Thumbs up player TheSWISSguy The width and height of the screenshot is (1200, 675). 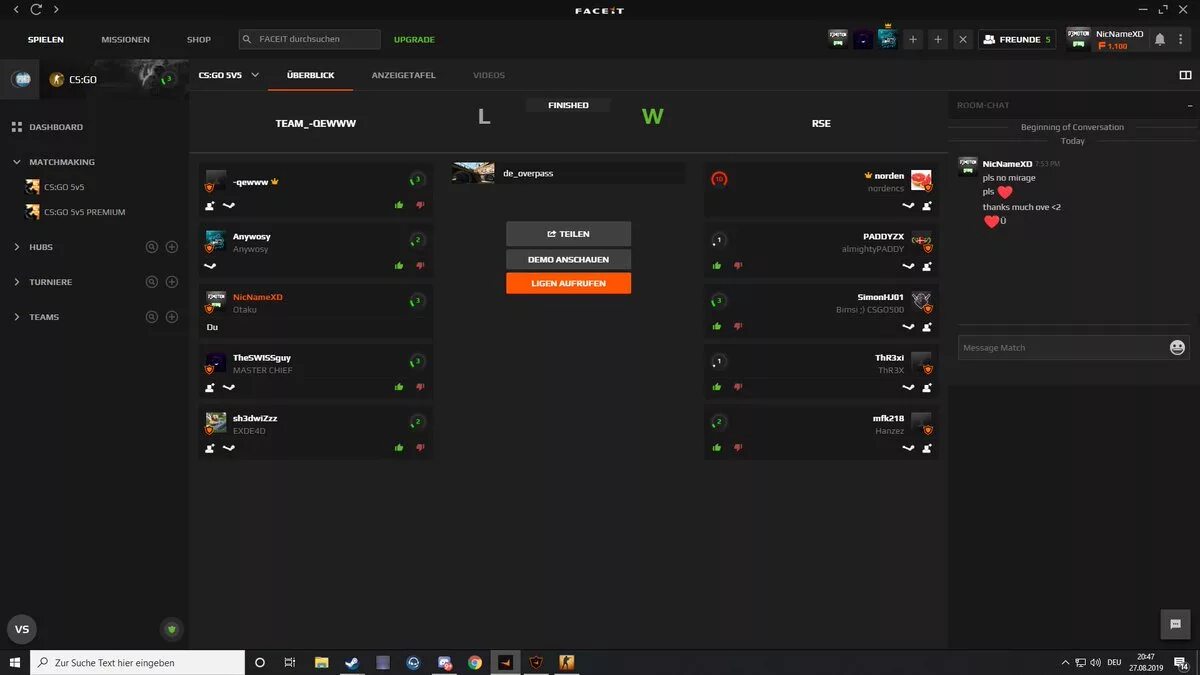click(399, 387)
